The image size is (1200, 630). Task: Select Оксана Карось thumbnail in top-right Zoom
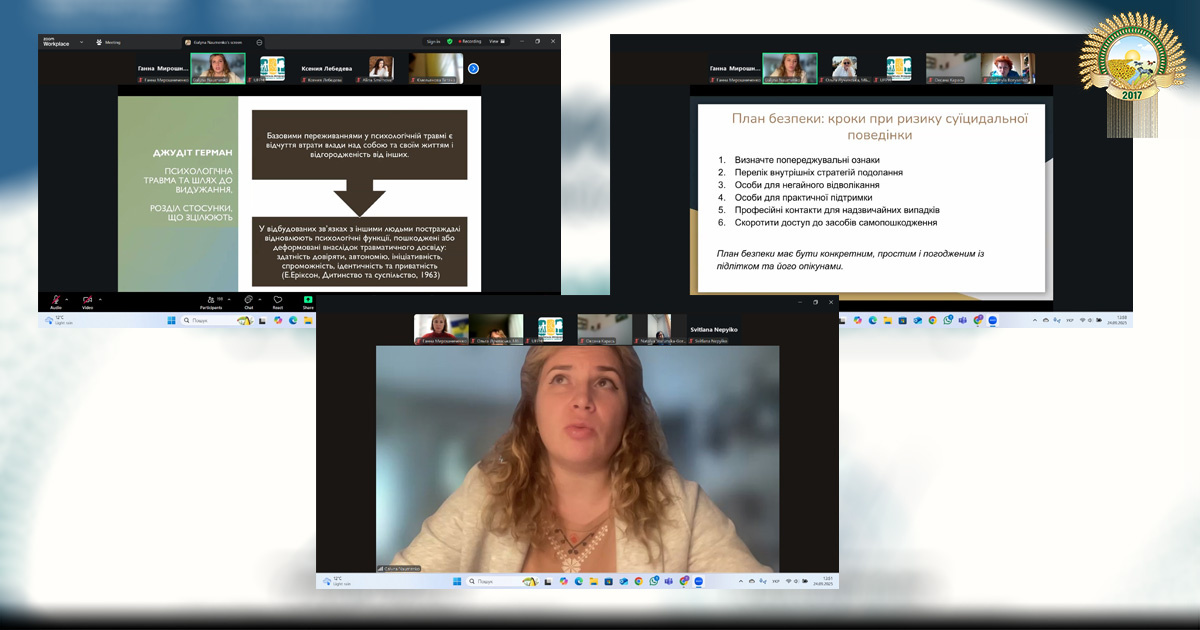[952, 68]
